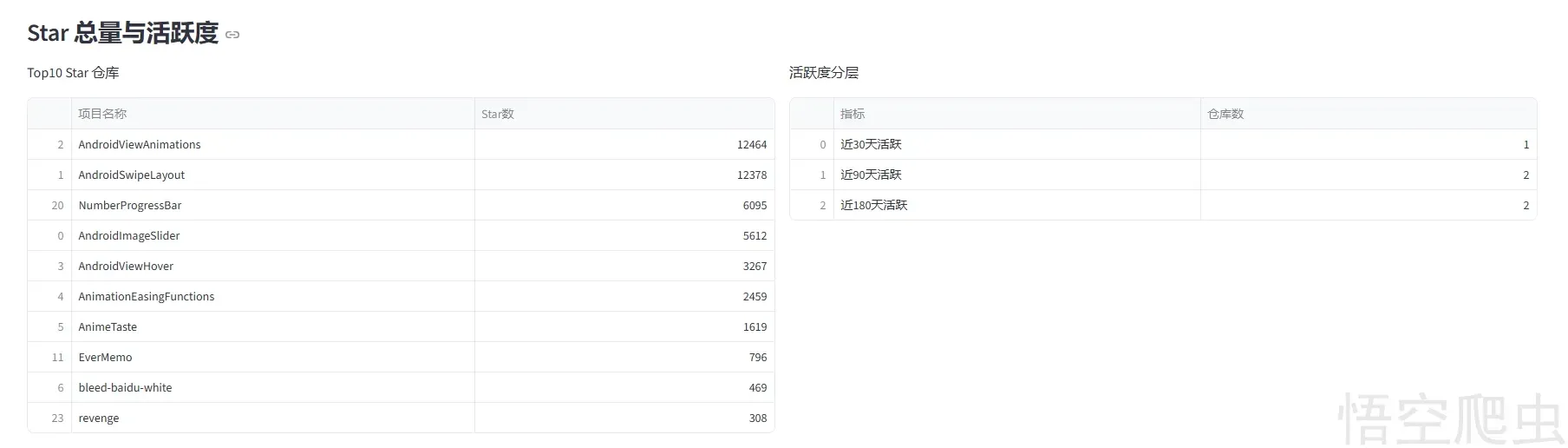Image resolution: width=1568 pixels, height=448 pixels.
Task: Select the AndroidViewAnimations cell
Action: click(x=140, y=145)
